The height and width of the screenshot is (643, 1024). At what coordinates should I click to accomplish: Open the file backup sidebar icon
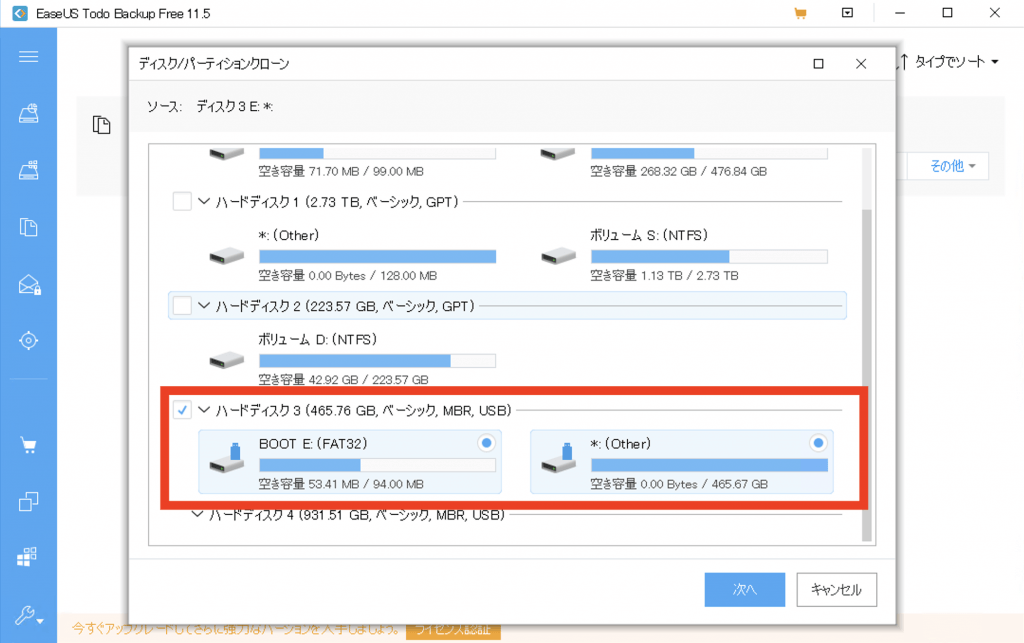(28, 227)
